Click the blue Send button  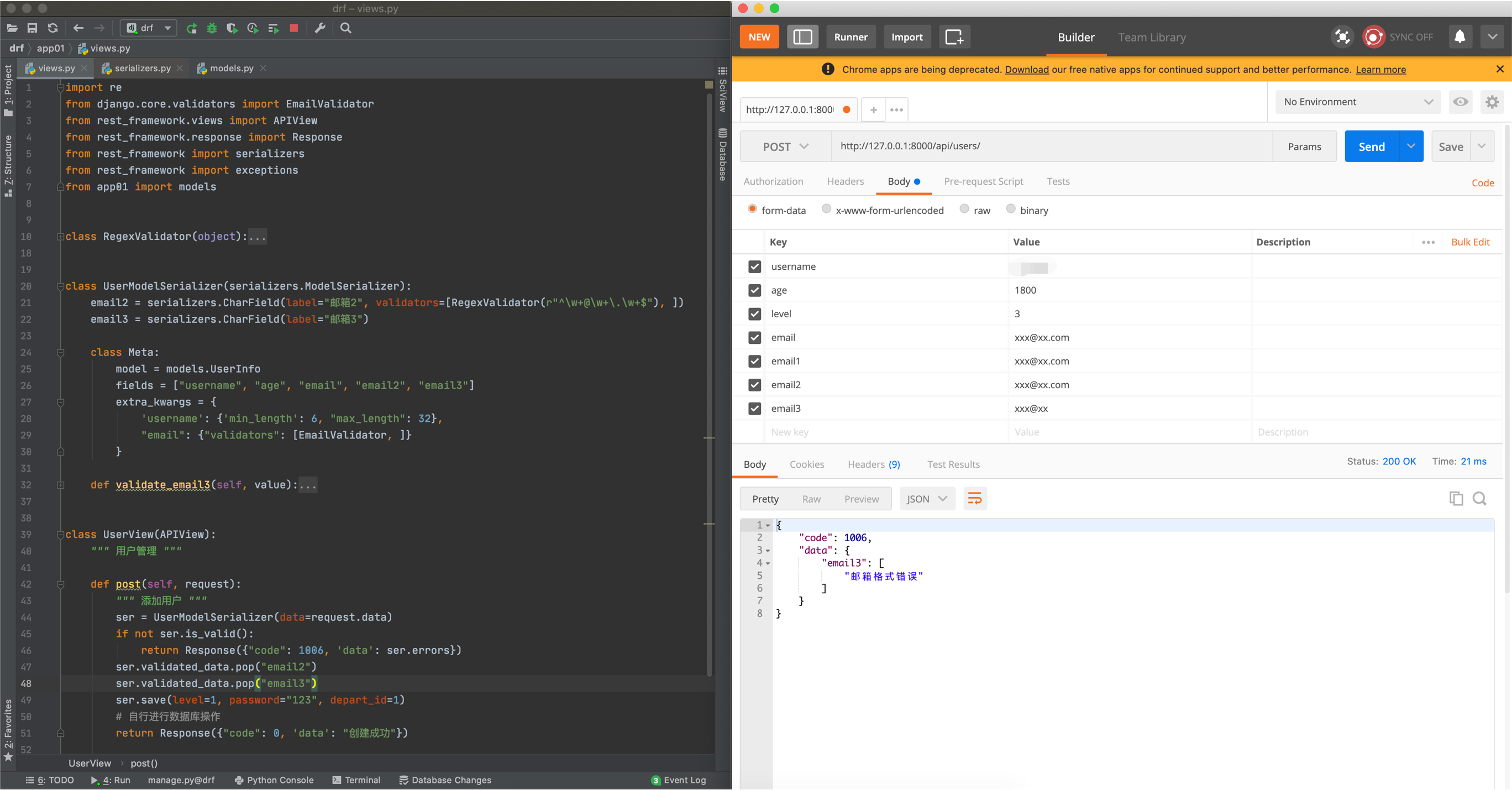click(x=1371, y=147)
